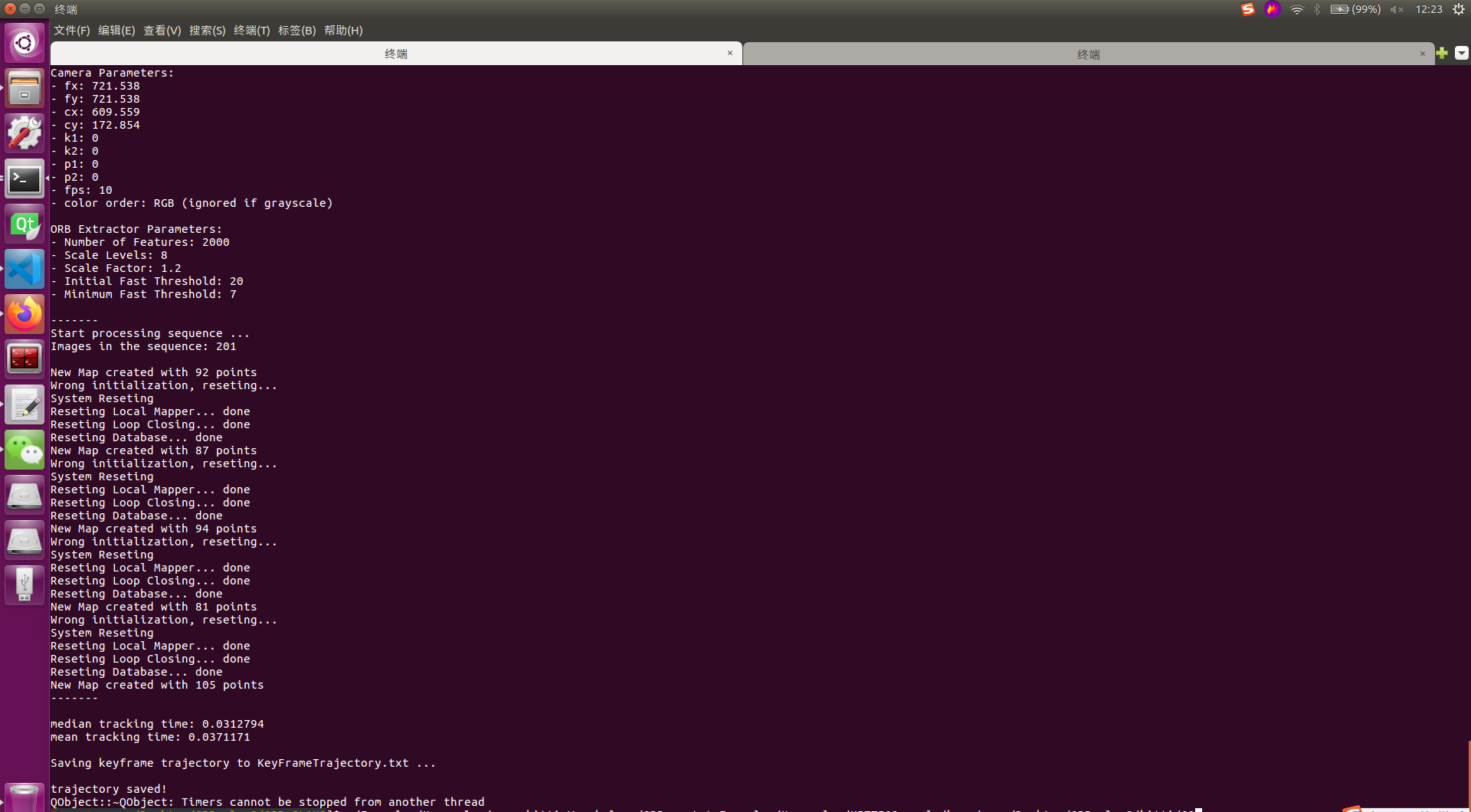The image size is (1471, 812).
Task: Open the second disk drive icon
Action: click(25, 540)
